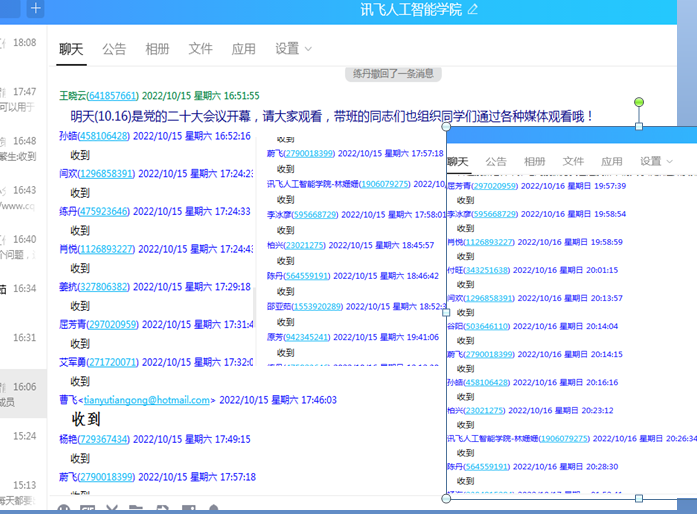The width and height of the screenshot is (697, 514).
Task: Open the 设置 dropdown in main chat
Action: pyautogui.click(x=293, y=48)
